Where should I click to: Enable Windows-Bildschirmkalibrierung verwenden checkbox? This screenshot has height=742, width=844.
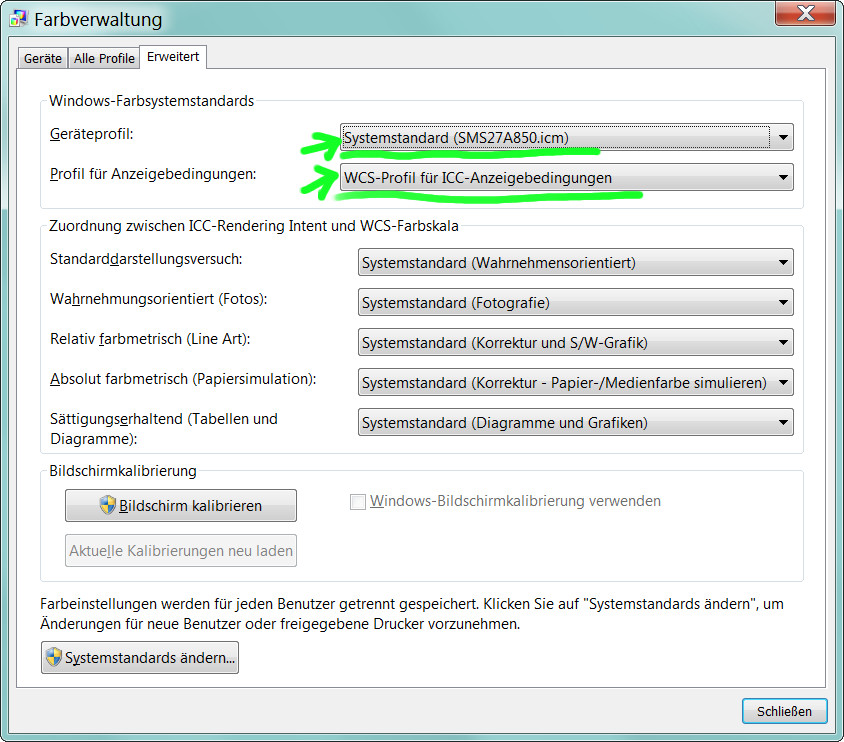point(357,502)
